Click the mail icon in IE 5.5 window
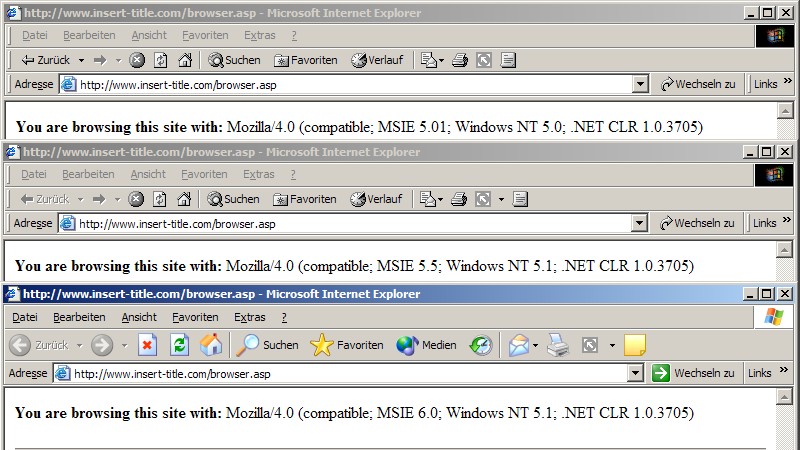The height and width of the screenshot is (450, 800). point(427,199)
